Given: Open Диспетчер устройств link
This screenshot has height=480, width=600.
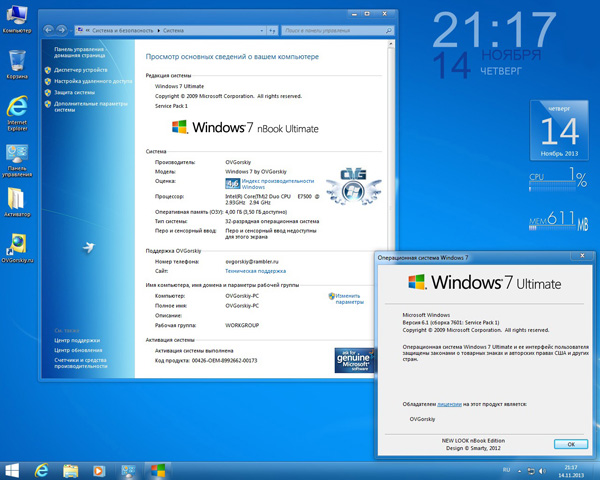Looking at the screenshot, I should (x=81, y=70).
